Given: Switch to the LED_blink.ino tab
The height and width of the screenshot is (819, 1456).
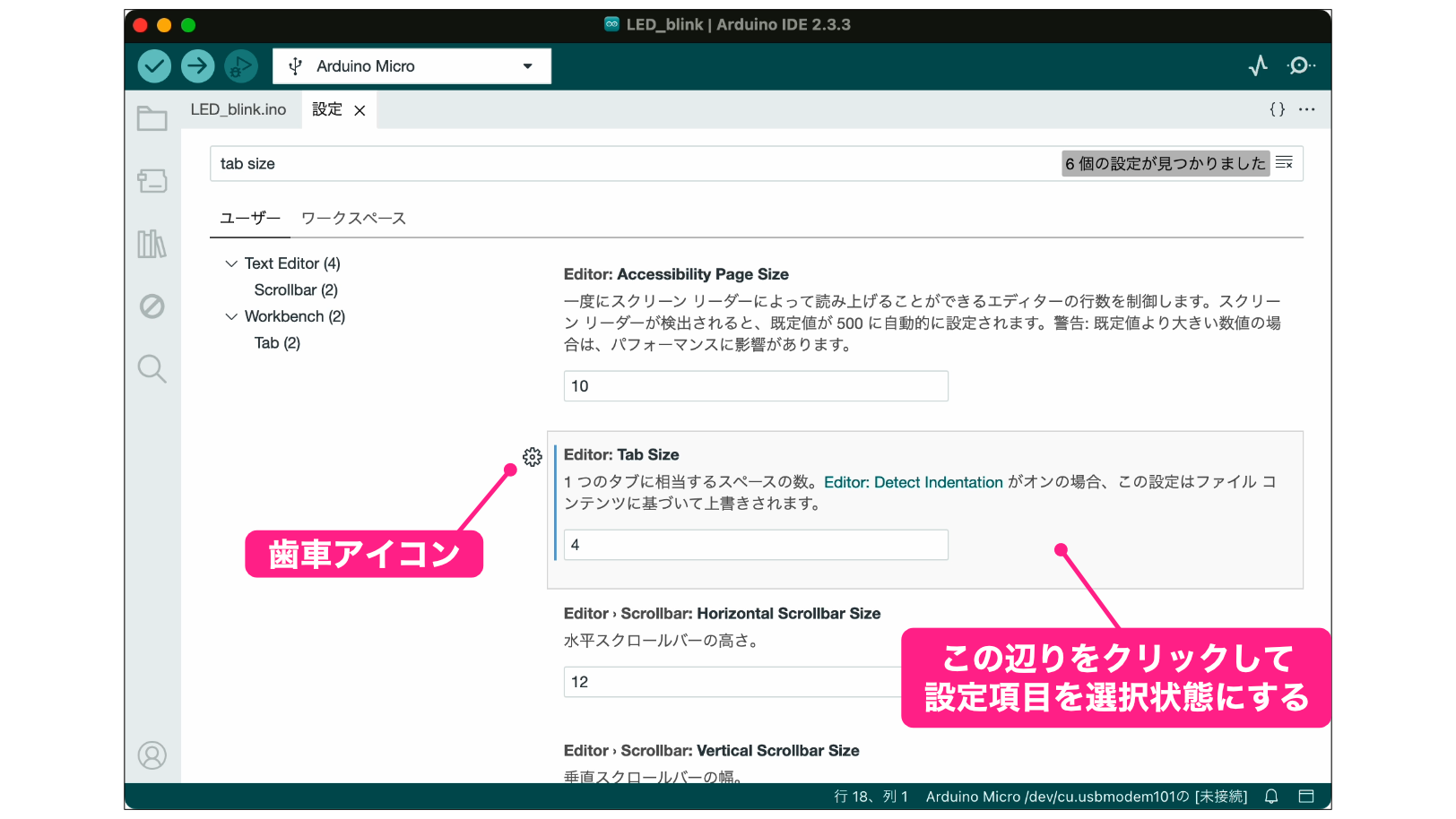Looking at the screenshot, I should (x=238, y=109).
